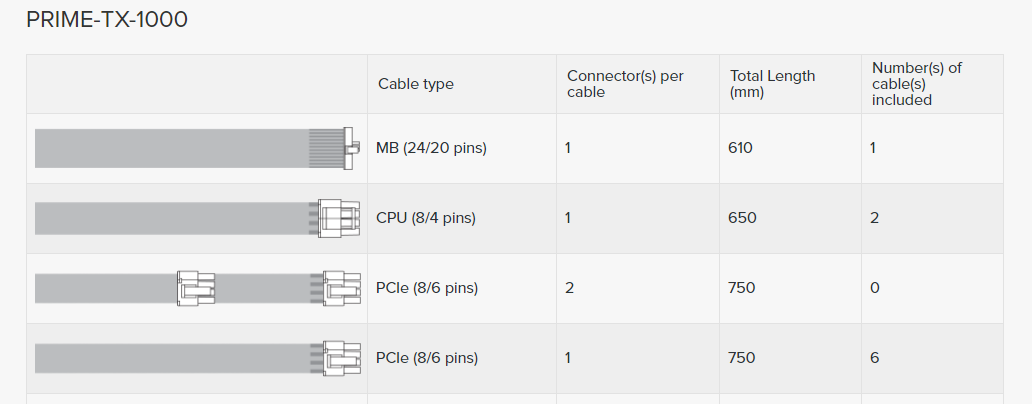Select the single-connector PCIe cable image in last row
This screenshot has height=404, width=1032.
click(x=196, y=358)
